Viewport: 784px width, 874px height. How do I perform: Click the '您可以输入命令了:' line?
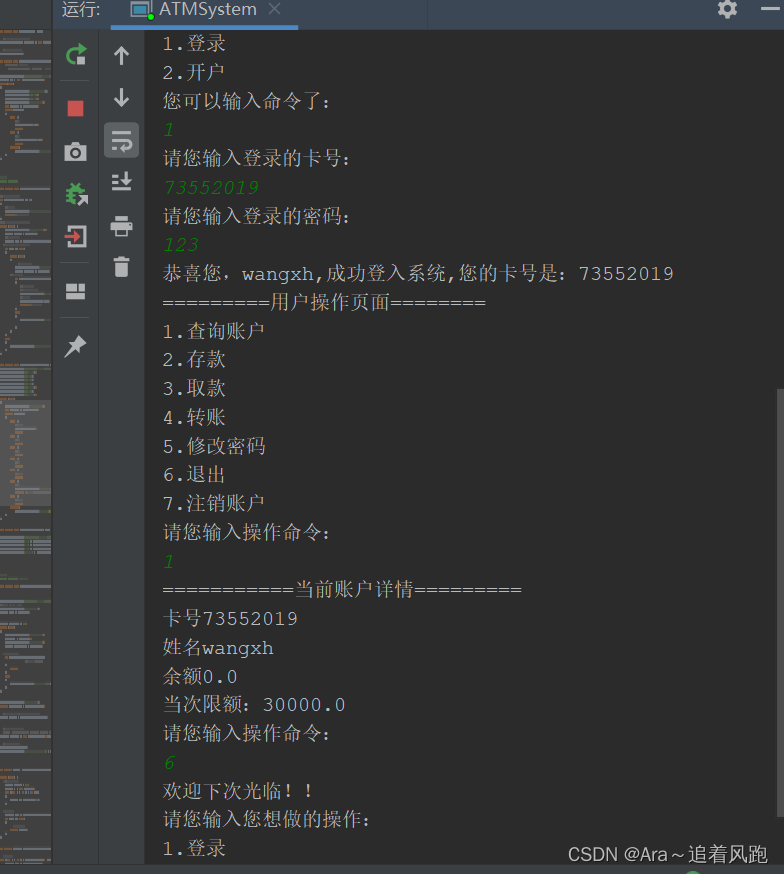click(x=246, y=101)
